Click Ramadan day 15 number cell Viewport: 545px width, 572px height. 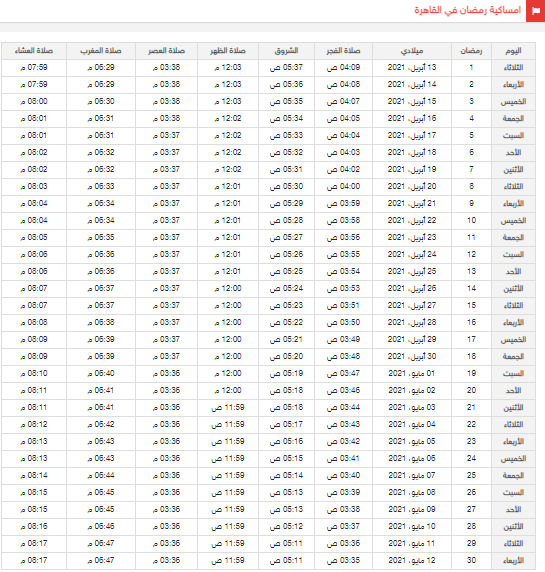point(471,305)
